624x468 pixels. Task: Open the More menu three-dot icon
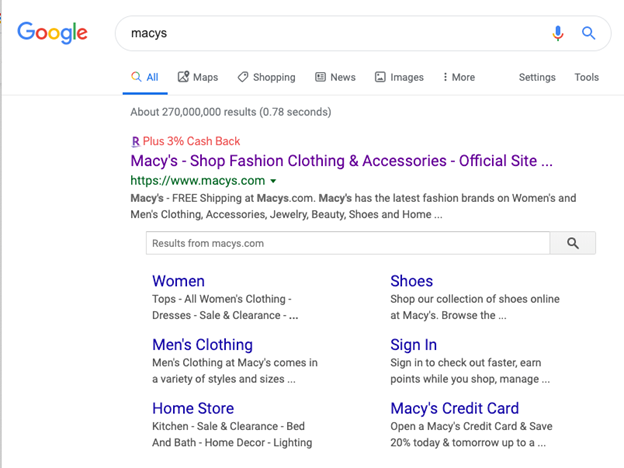(x=445, y=77)
